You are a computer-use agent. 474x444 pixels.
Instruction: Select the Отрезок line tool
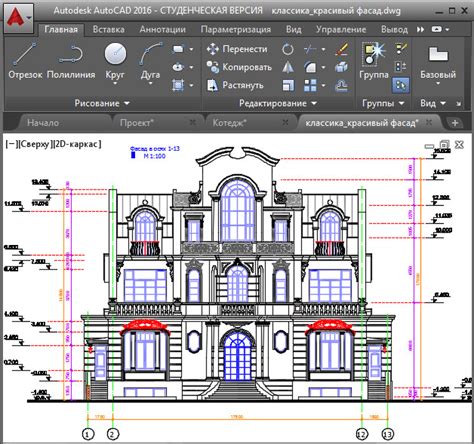tap(25, 61)
